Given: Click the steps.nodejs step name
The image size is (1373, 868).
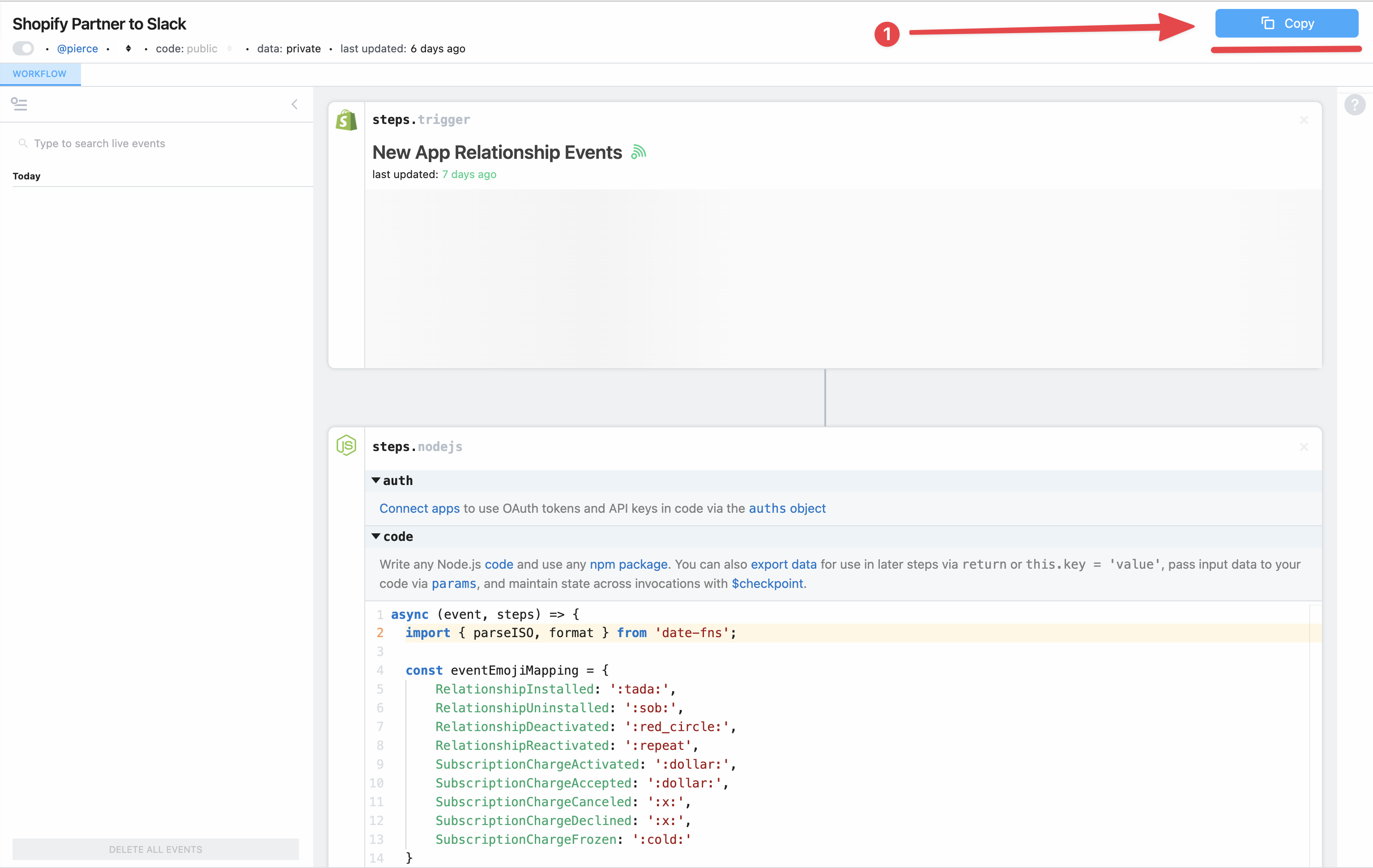Looking at the screenshot, I should (417, 447).
